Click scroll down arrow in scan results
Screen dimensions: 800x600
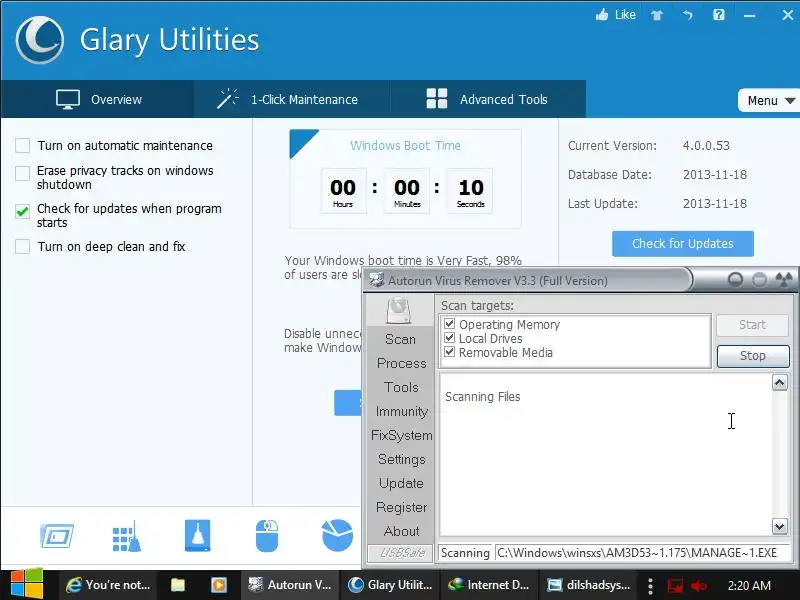tap(779, 526)
